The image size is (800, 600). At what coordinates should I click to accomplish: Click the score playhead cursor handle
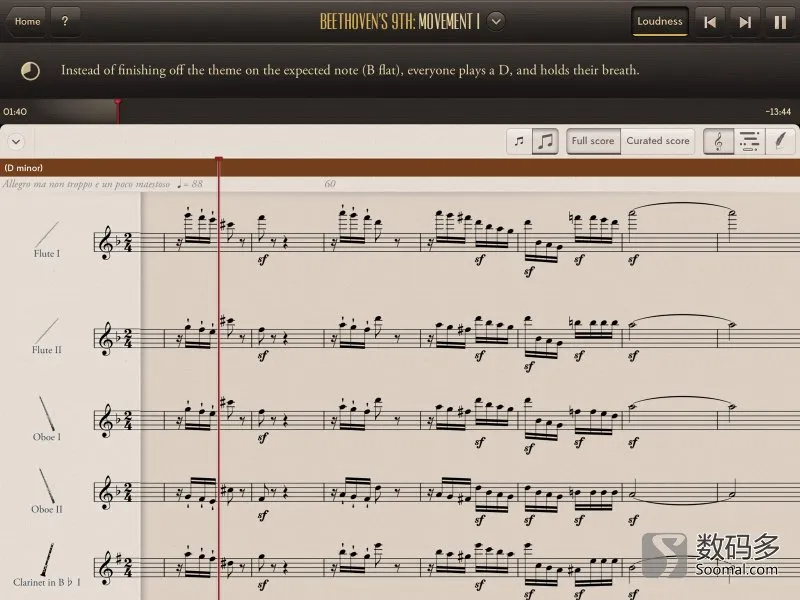219,161
